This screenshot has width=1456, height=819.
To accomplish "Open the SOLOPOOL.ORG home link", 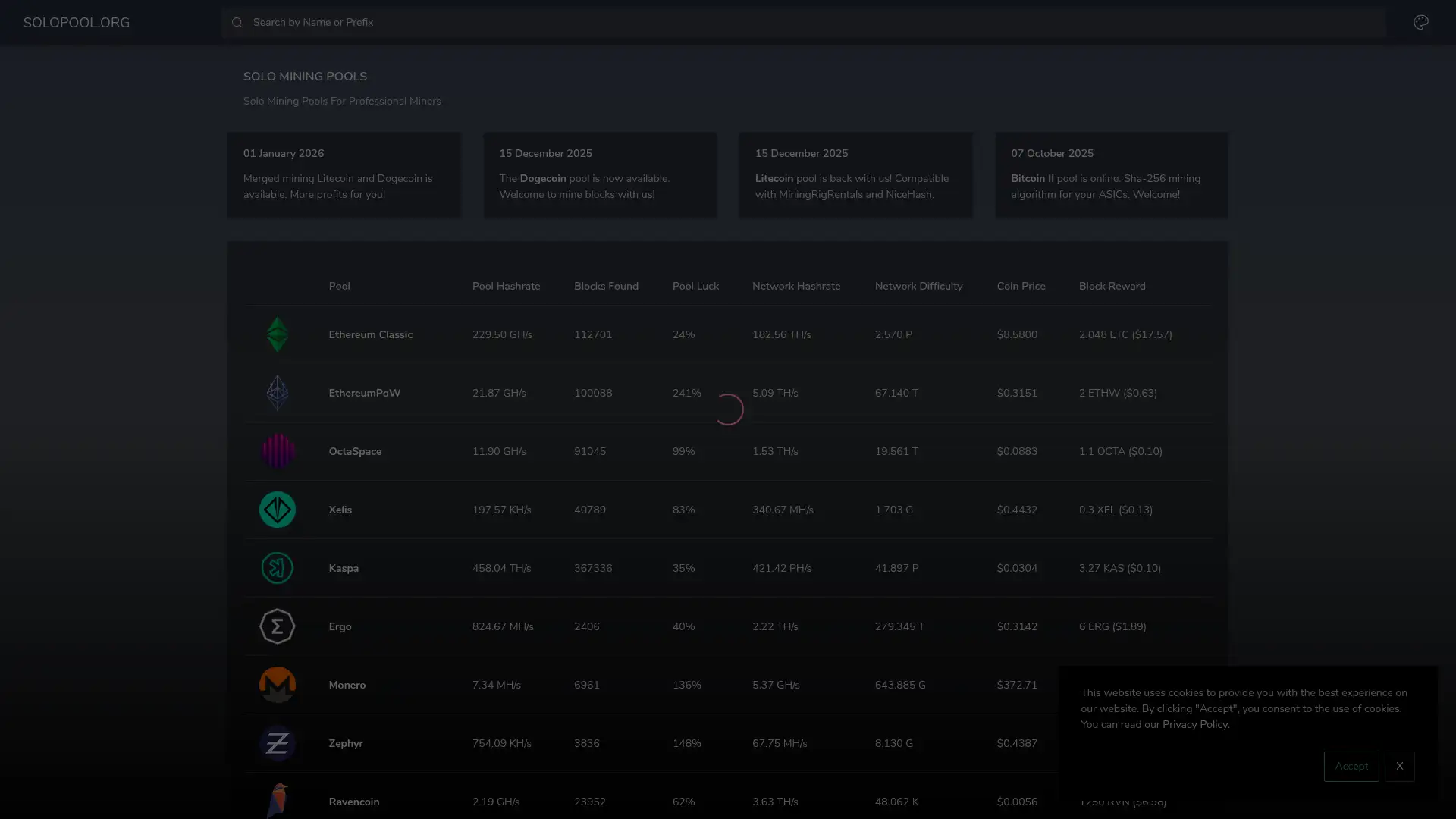I will (x=76, y=22).
